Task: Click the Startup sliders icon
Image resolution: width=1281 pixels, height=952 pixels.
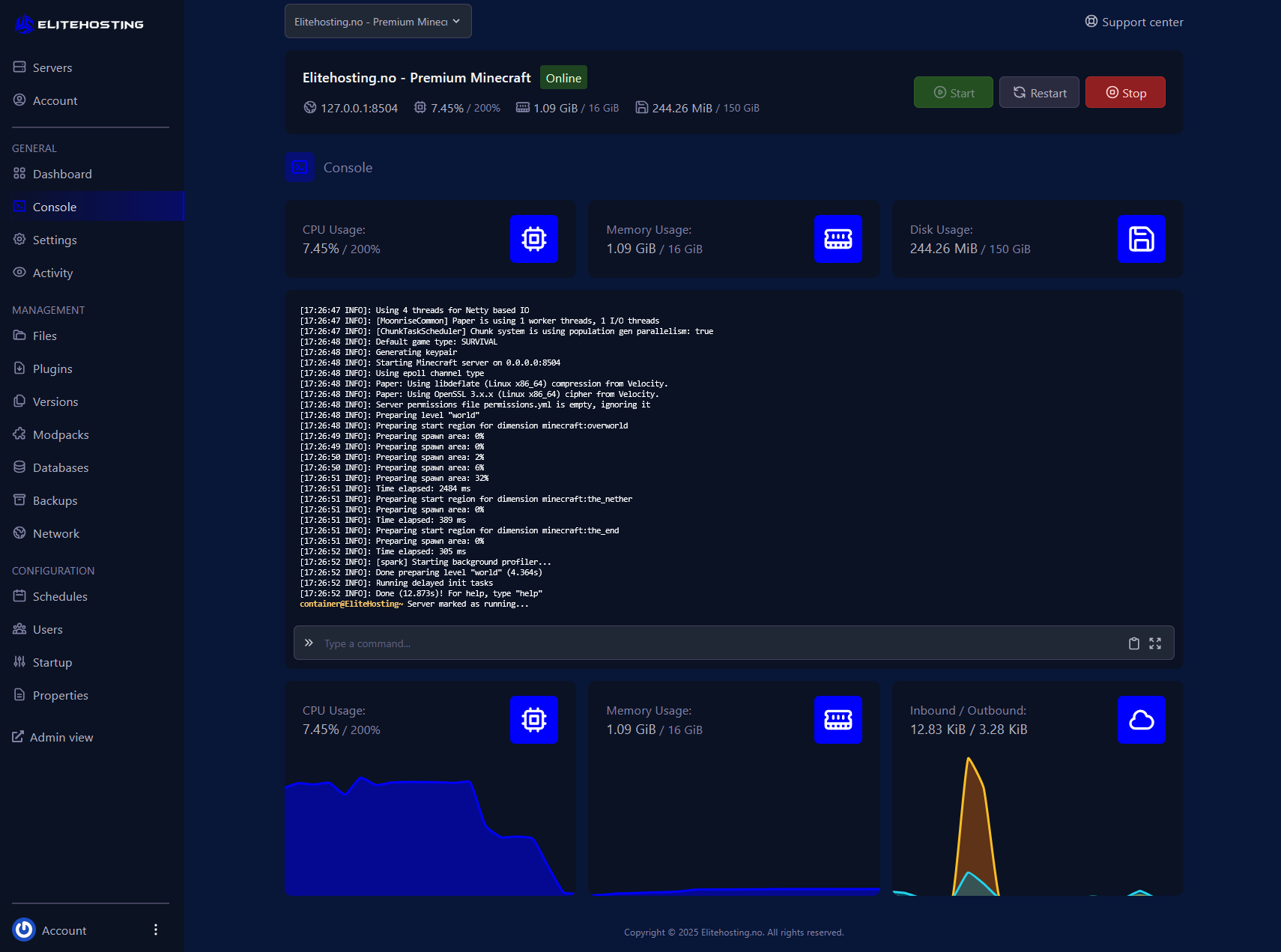Action: (x=19, y=662)
